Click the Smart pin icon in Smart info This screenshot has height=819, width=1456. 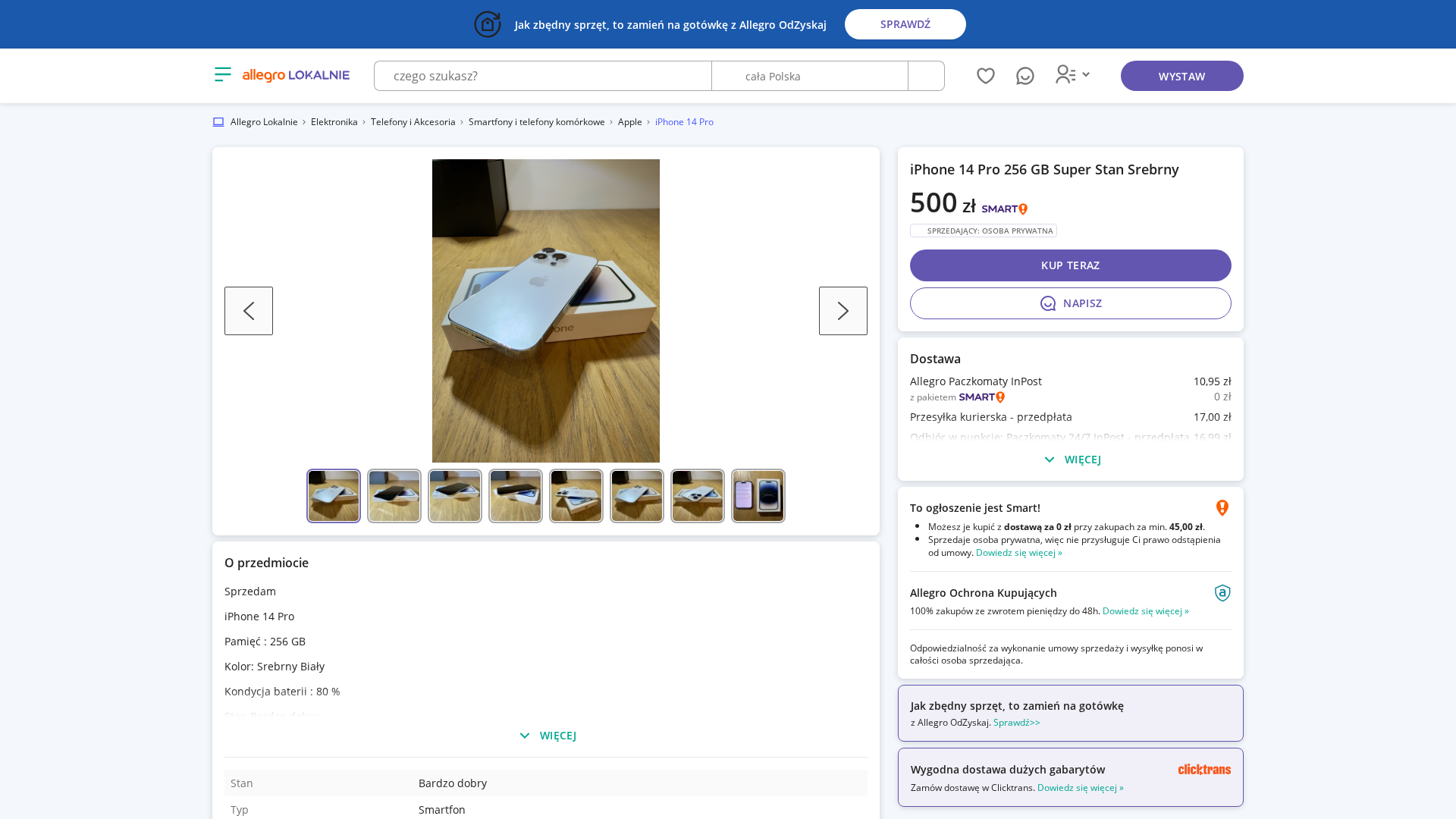(x=1222, y=508)
